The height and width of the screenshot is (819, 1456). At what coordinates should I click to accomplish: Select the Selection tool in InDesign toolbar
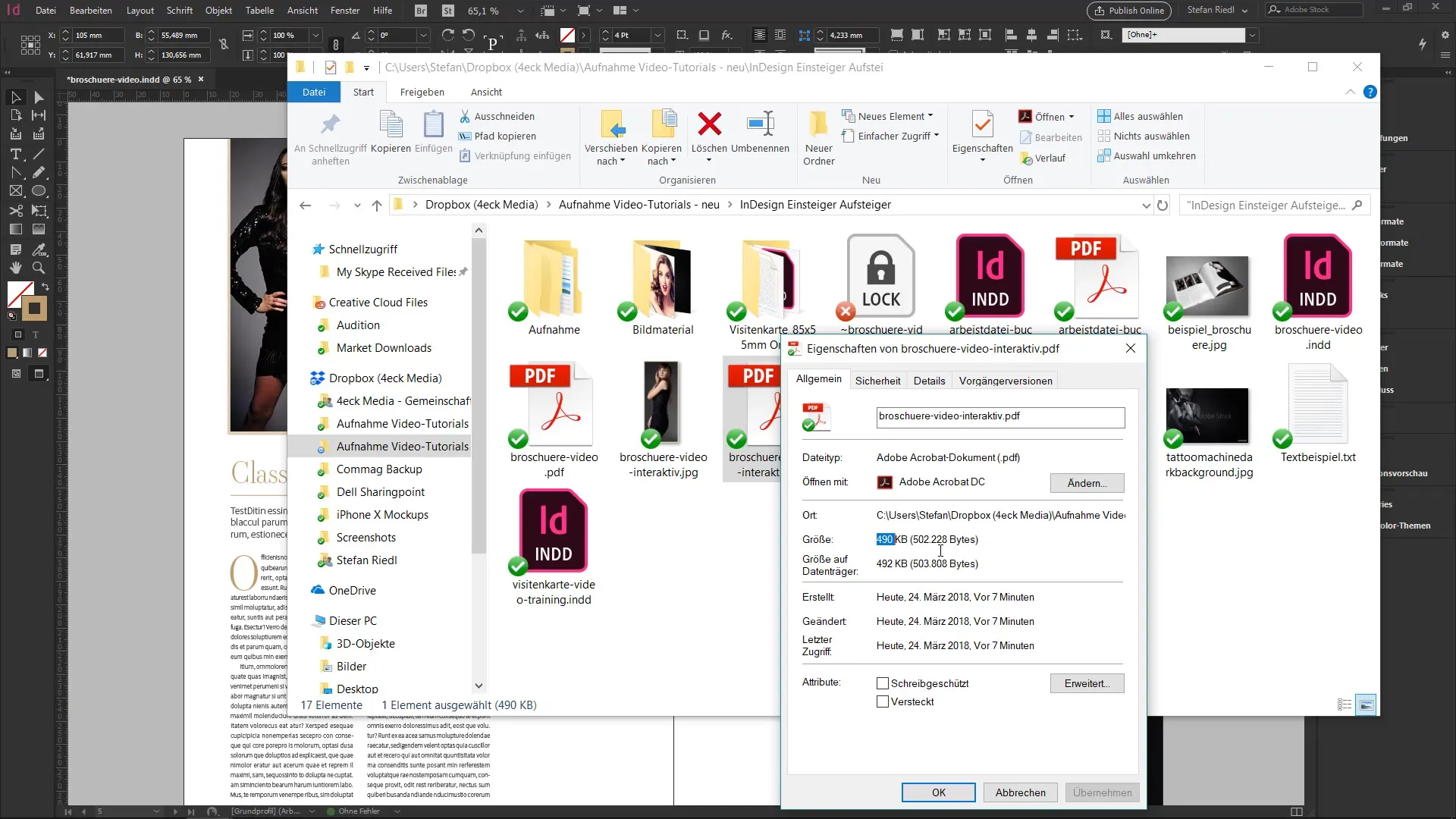click(15, 97)
